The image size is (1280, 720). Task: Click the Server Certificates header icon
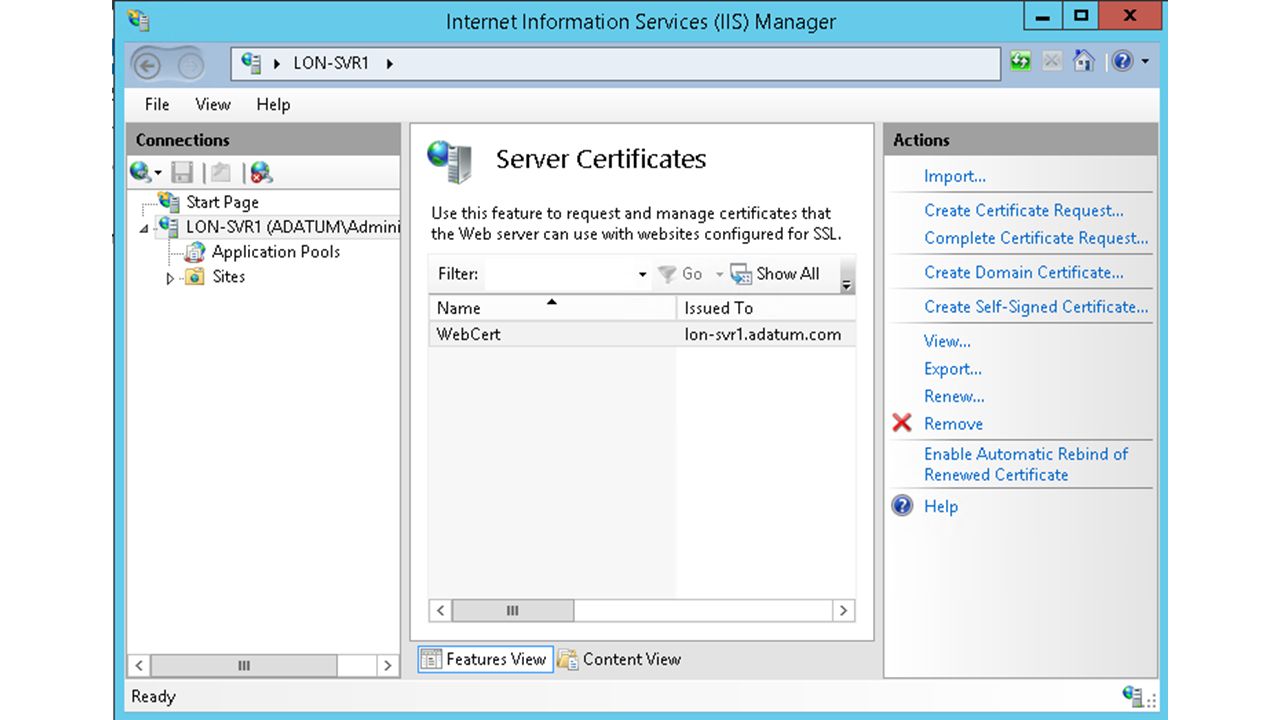tap(449, 161)
